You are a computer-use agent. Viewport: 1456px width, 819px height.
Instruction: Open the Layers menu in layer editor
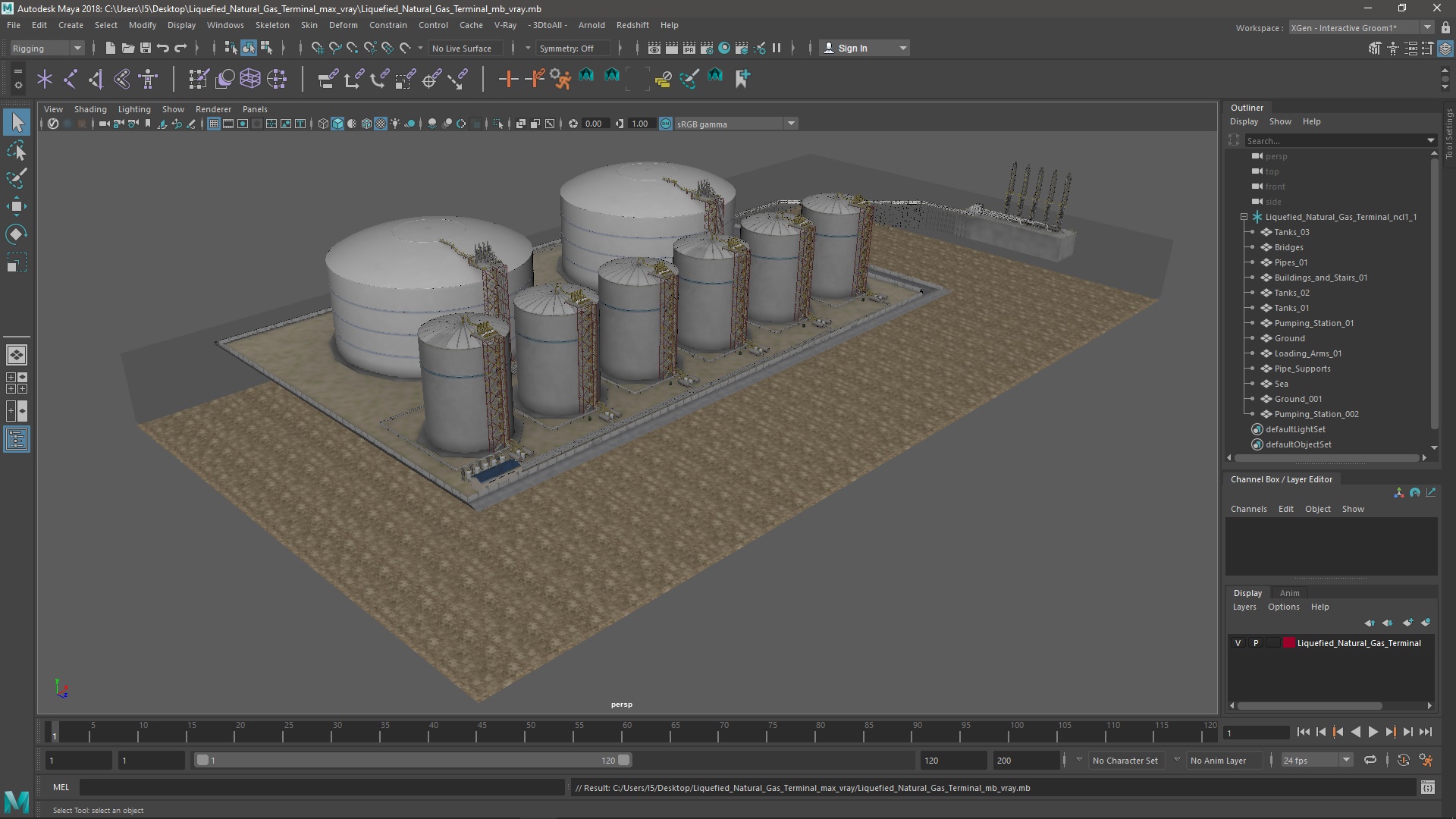(1244, 607)
